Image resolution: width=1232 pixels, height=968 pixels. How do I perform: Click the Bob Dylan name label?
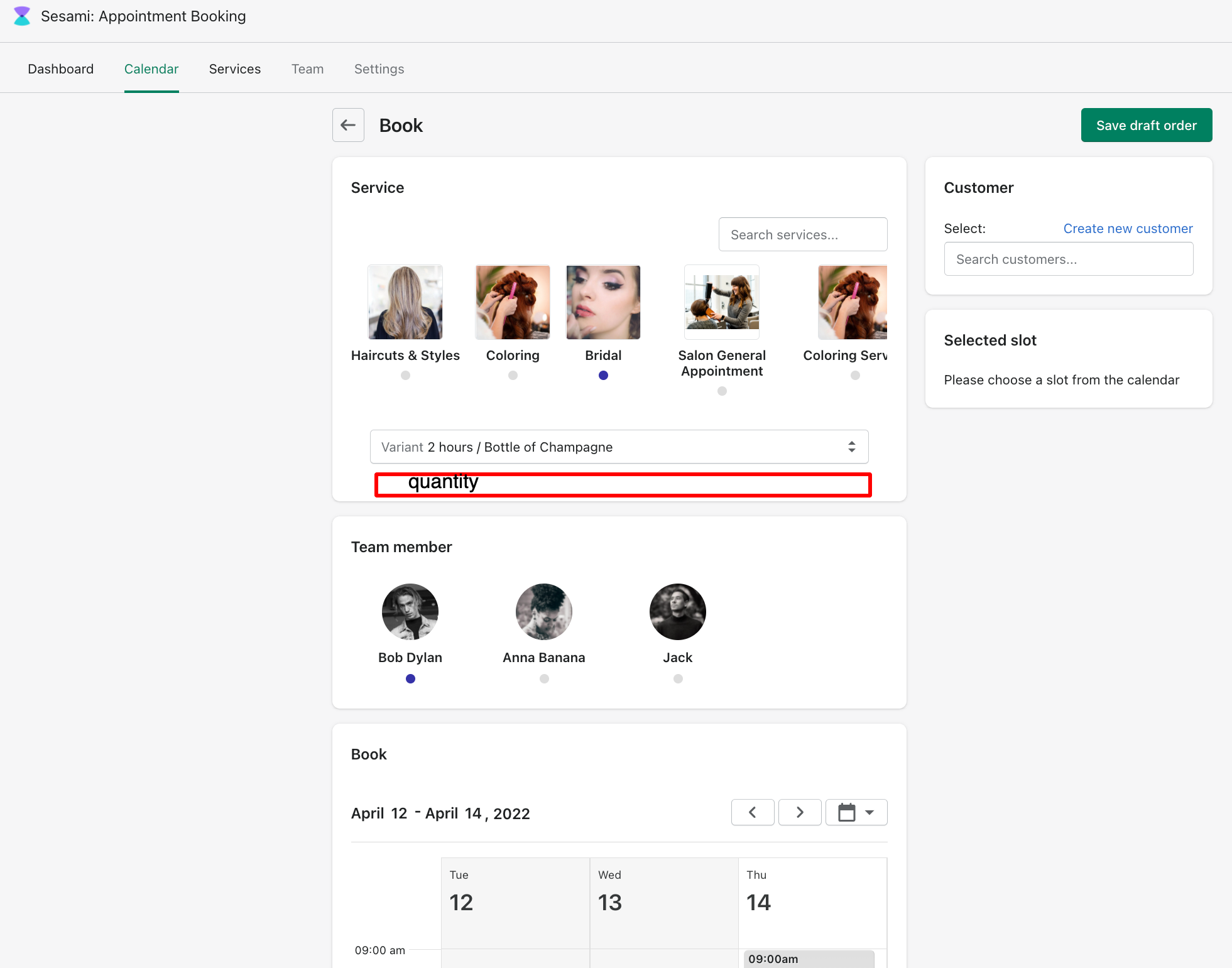pos(410,658)
